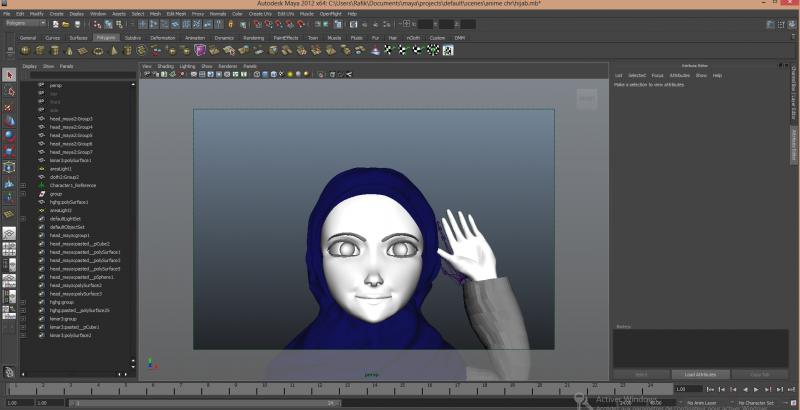Image resolution: width=800 pixels, height=410 pixels.
Task: Click the current frame input field
Action: pyautogui.click(x=689, y=388)
